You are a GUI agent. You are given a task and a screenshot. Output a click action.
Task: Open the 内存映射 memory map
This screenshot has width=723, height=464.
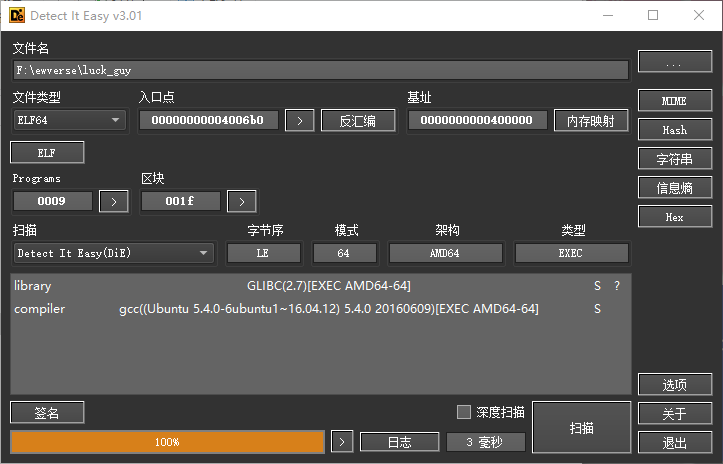(x=591, y=121)
